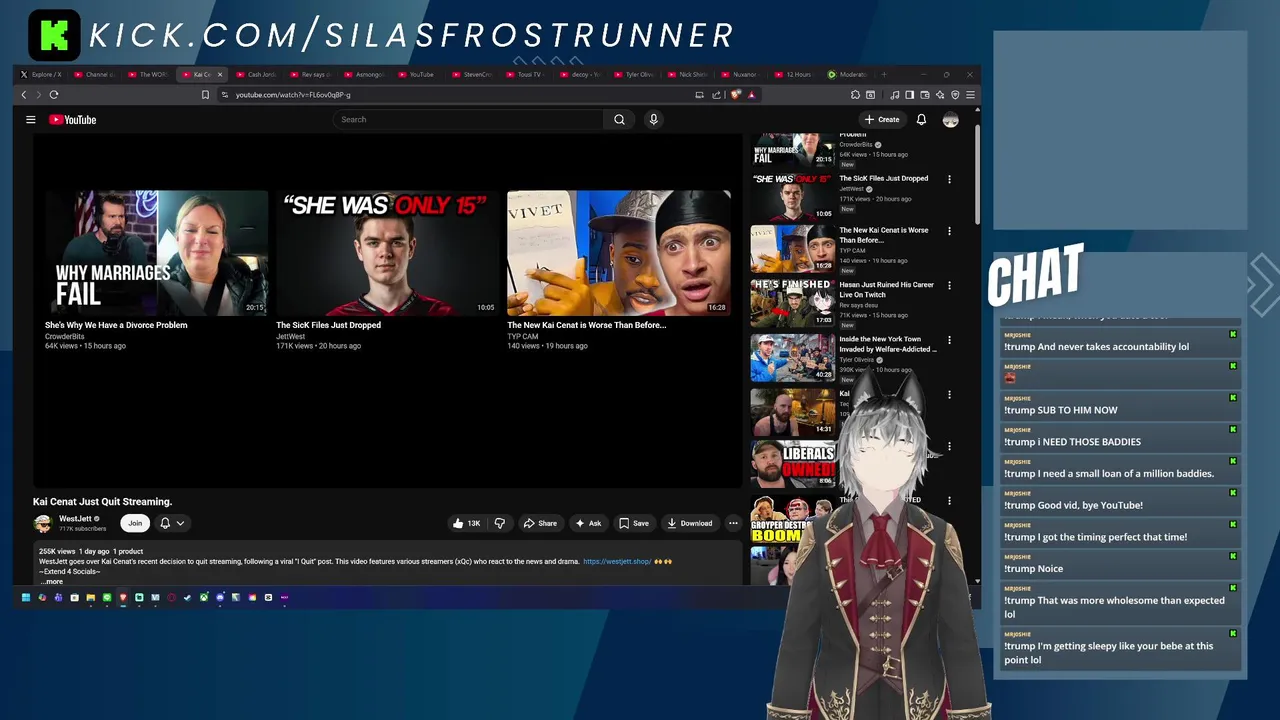Screen dimensions: 1280x720
Task: Open the account avatar menu
Action: 950,120
